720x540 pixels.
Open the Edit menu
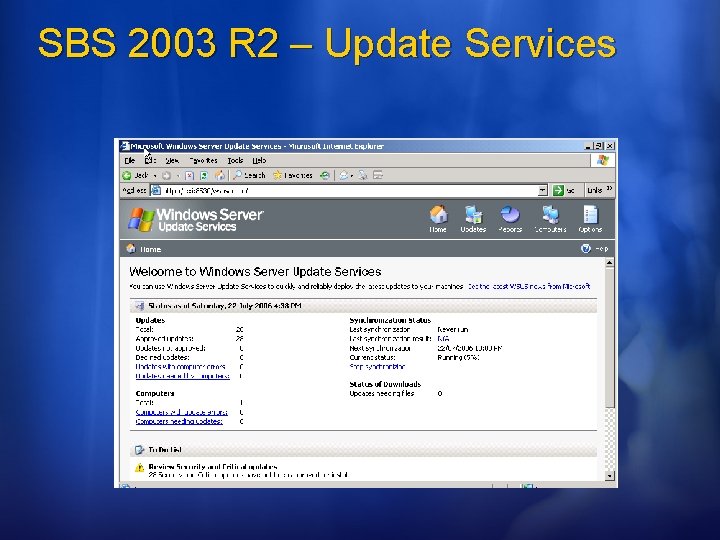click(x=151, y=160)
